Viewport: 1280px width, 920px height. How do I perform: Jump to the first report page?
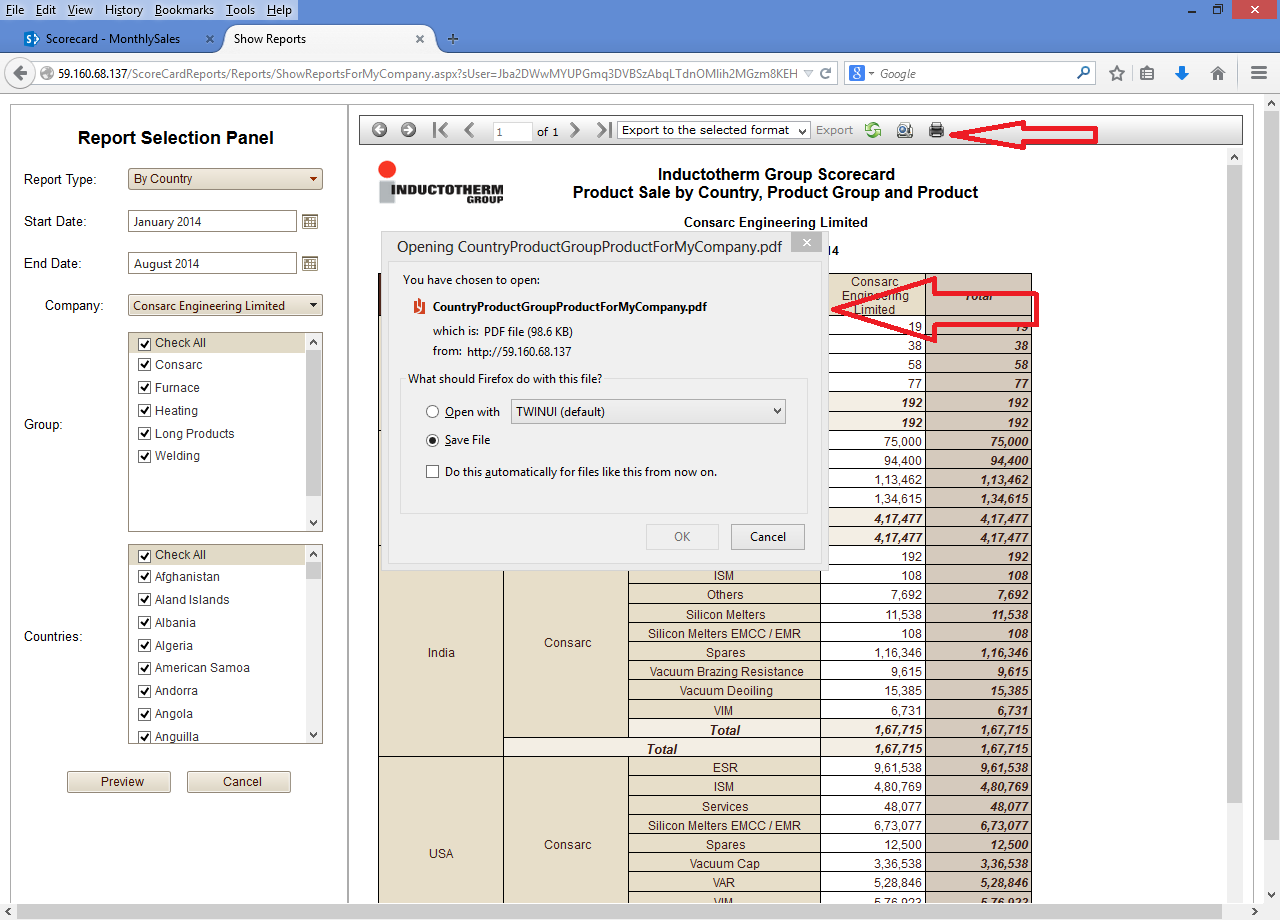pyautogui.click(x=440, y=130)
